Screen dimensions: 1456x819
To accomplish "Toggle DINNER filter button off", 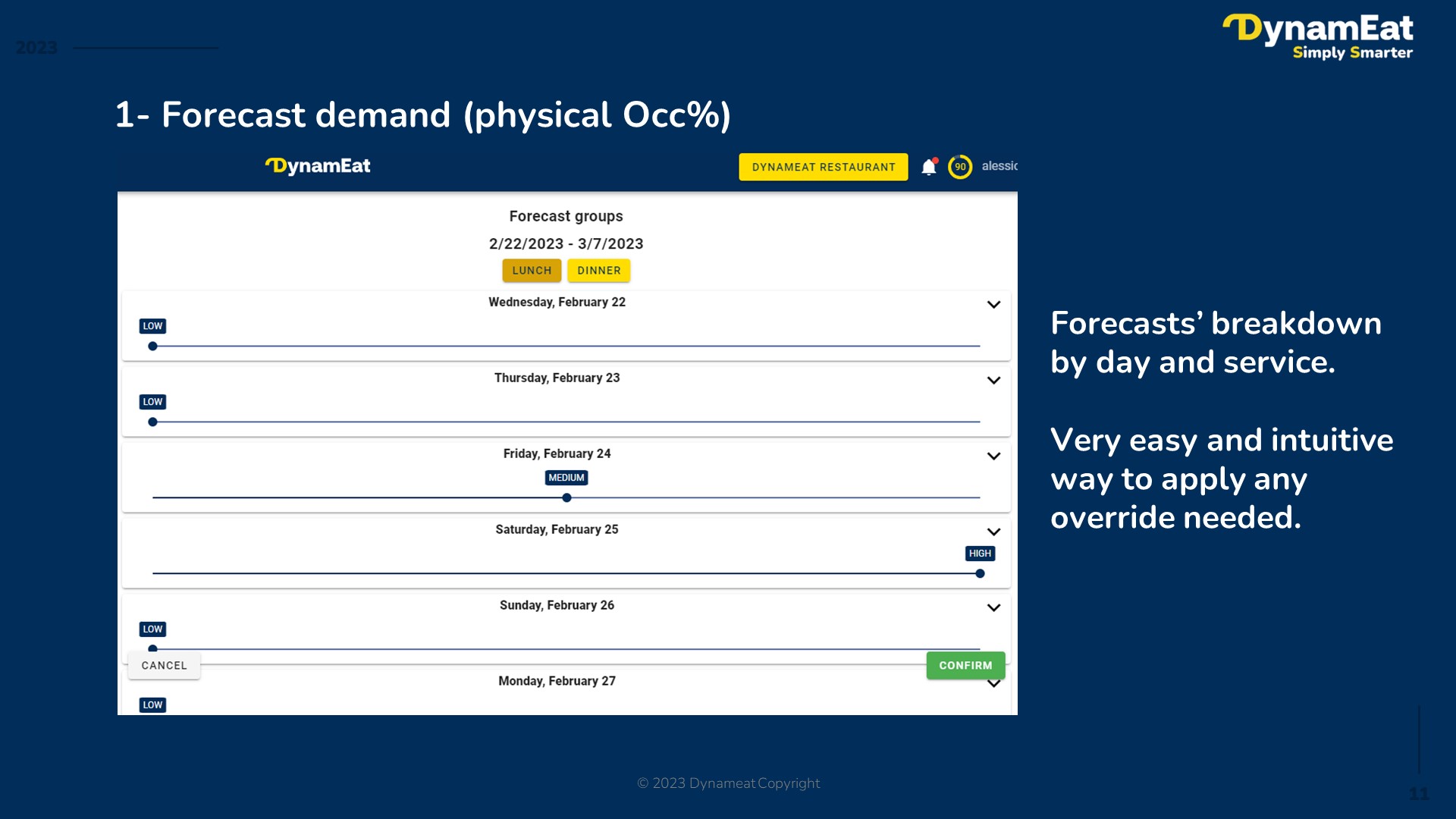I will pyautogui.click(x=600, y=270).
